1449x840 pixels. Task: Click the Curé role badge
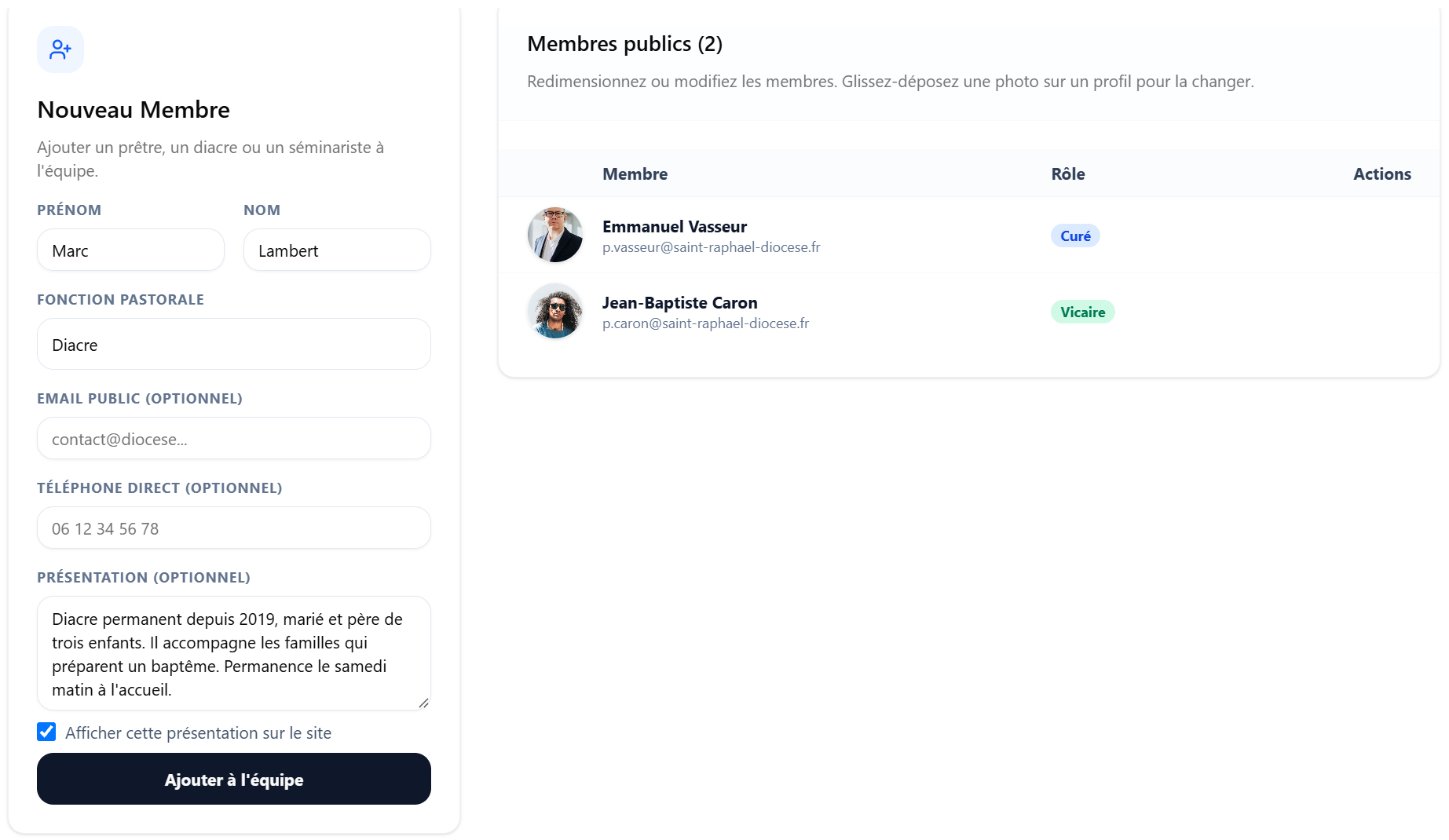point(1075,236)
